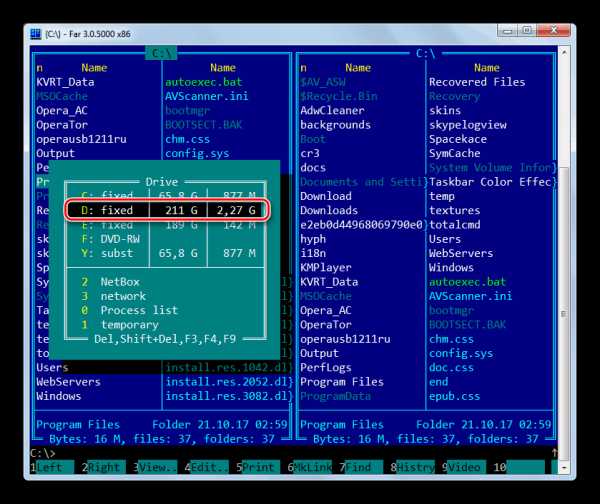This screenshot has width=600, height=504.
Task: Click the console scrollbar up arrow
Action: (564, 52)
